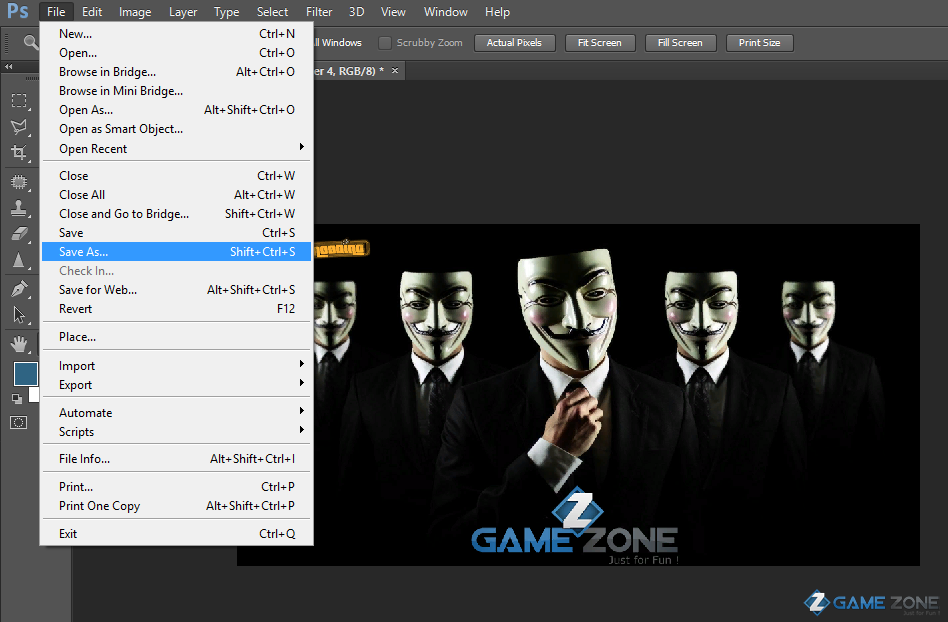Choose Place... menu entry
948x622 pixels.
(x=177, y=337)
